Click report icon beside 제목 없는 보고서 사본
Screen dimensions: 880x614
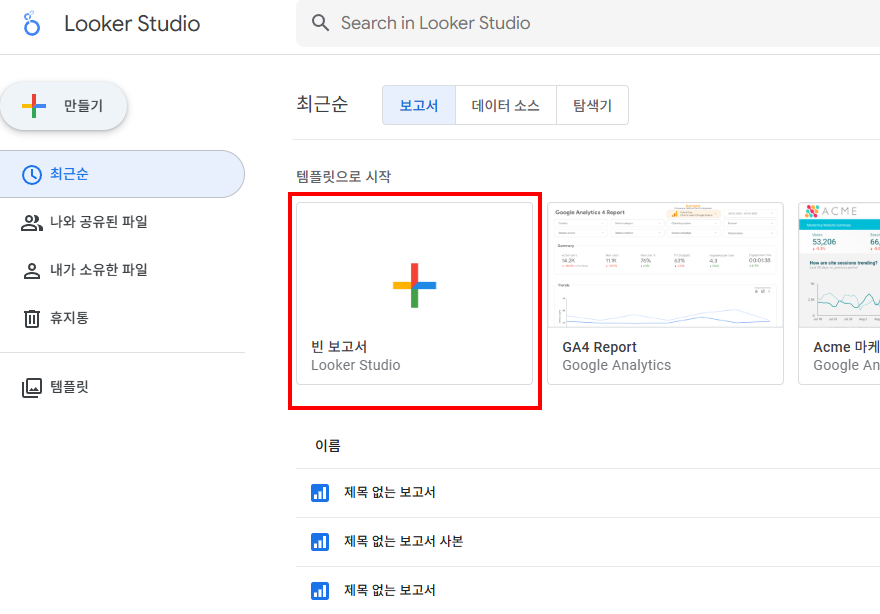(x=320, y=542)
